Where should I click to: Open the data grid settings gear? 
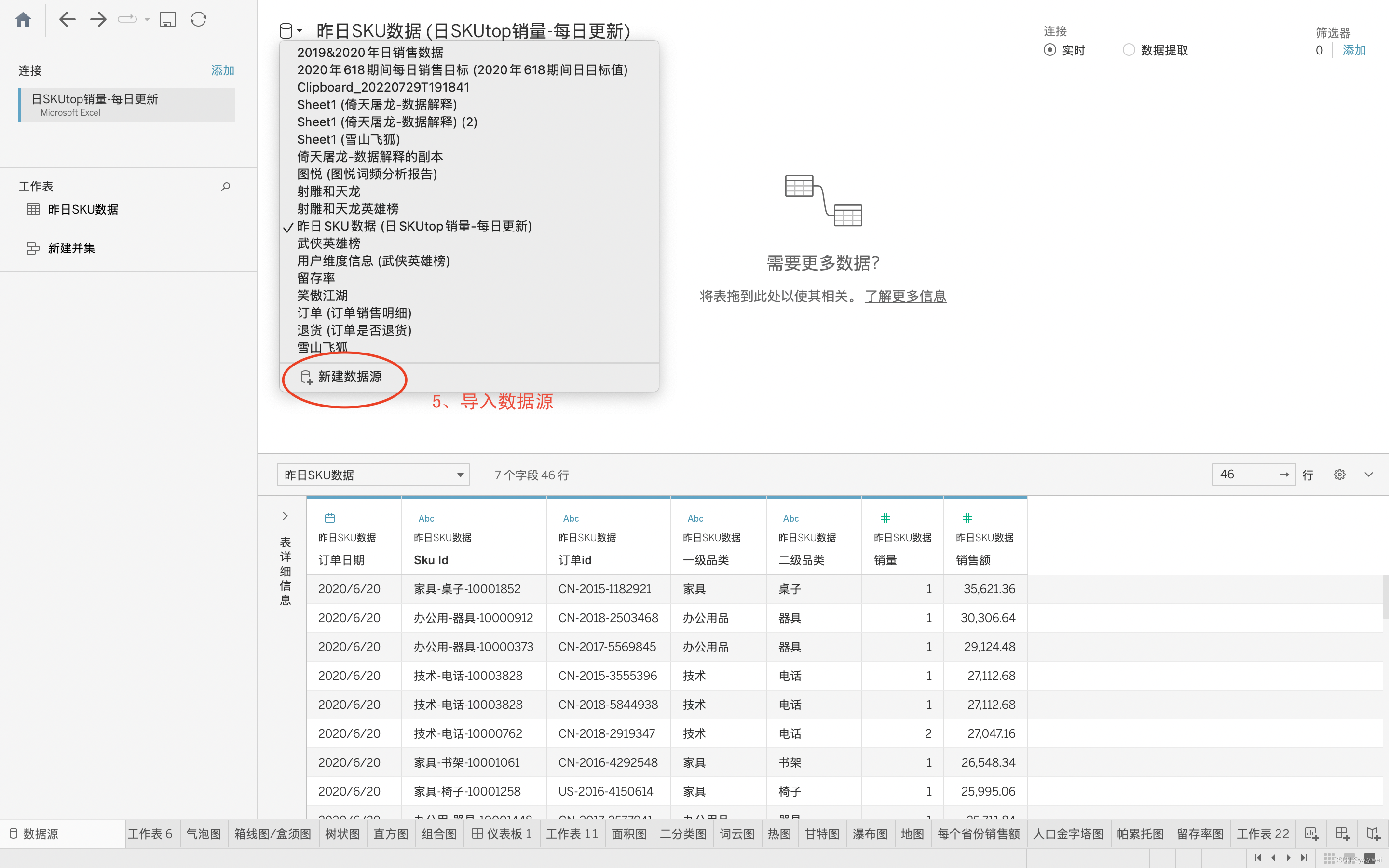[1339, 475]
